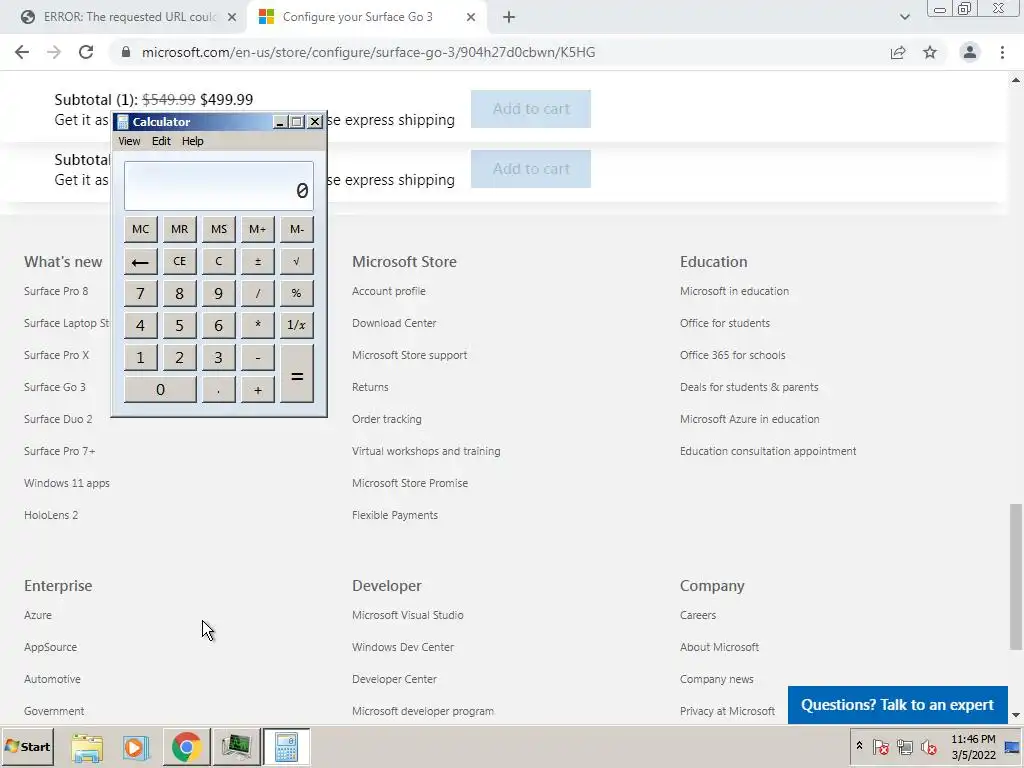
Task: Show hidden tray icons arrow
Action: tap(859, 746)
